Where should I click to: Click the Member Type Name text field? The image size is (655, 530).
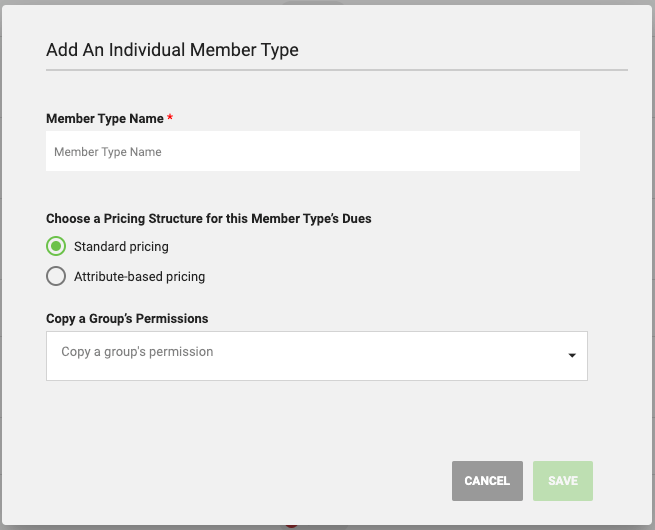[x=312, y=152]
